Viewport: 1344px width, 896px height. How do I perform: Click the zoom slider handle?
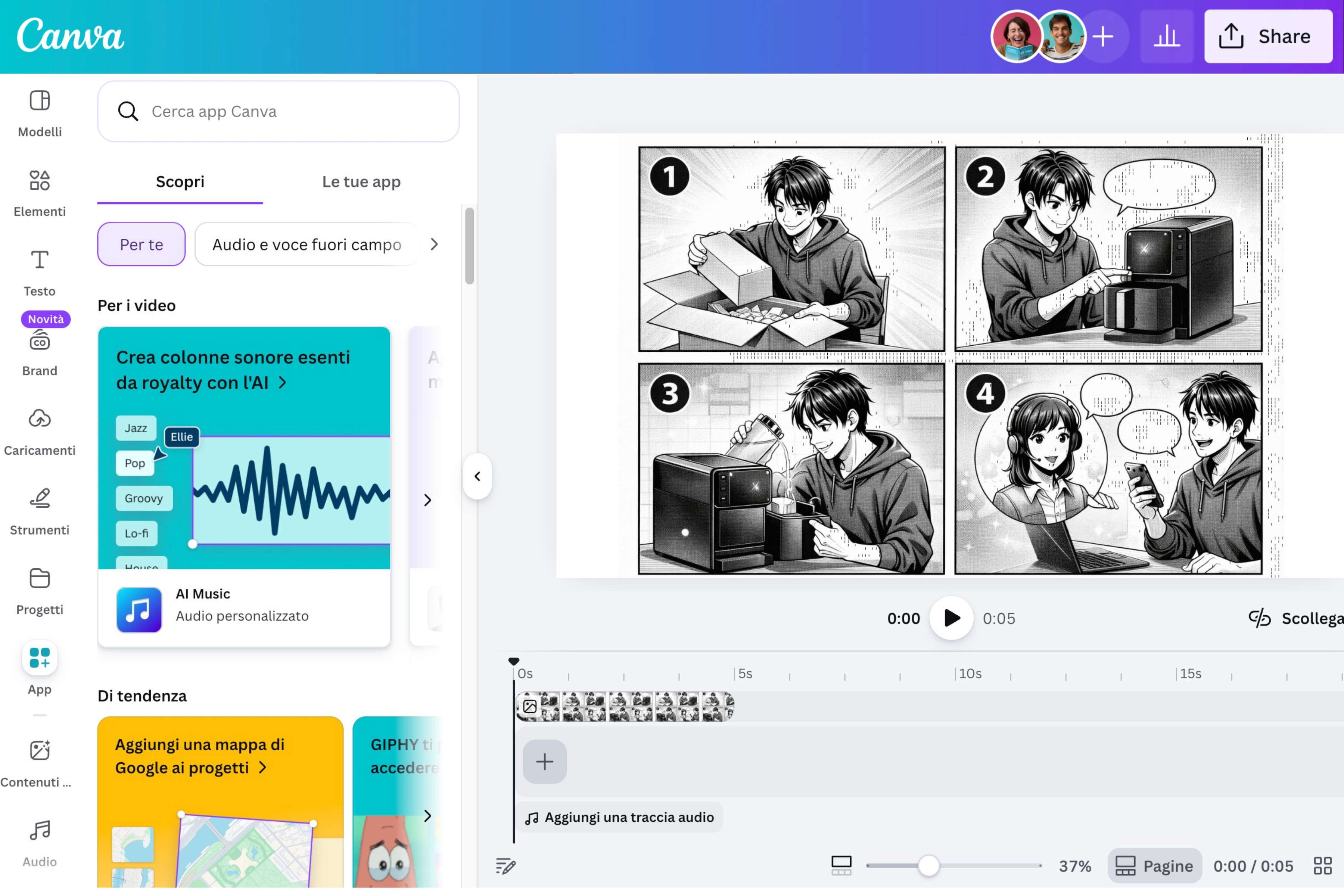[x=928, y=866]
